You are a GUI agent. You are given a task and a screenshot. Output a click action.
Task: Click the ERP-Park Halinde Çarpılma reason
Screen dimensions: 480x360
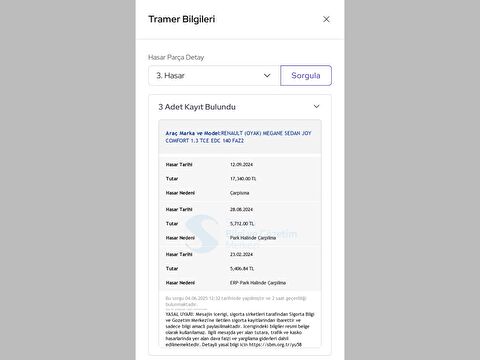click(258, 283)
